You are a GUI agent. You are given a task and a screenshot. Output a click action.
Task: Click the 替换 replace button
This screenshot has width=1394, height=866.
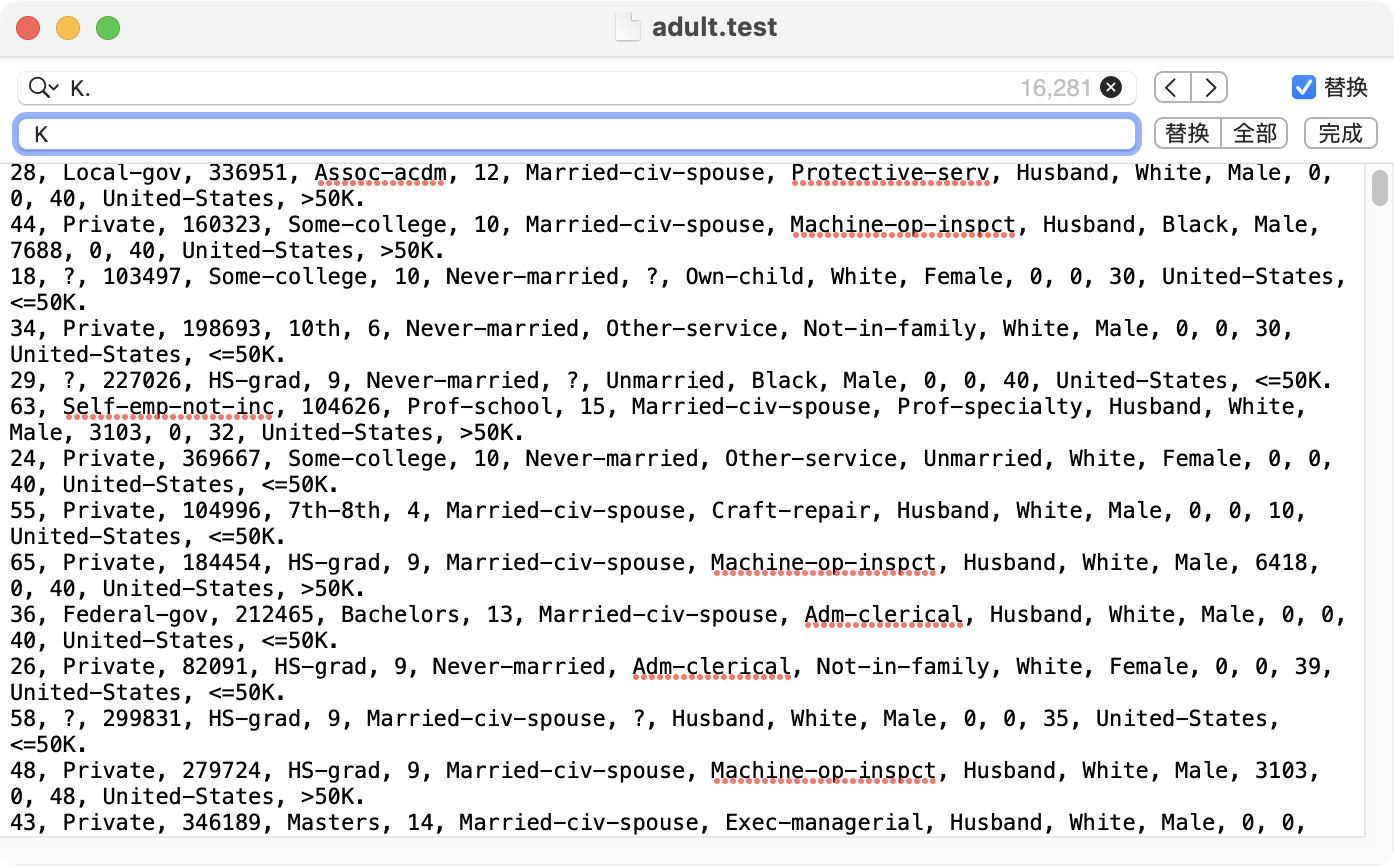[1188, 133]
